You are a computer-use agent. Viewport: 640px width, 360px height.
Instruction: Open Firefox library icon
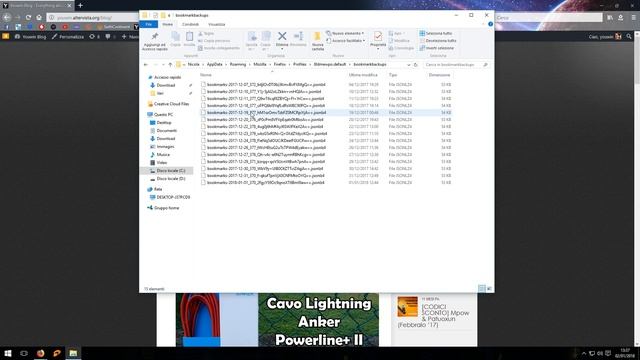tap(610, 18)
